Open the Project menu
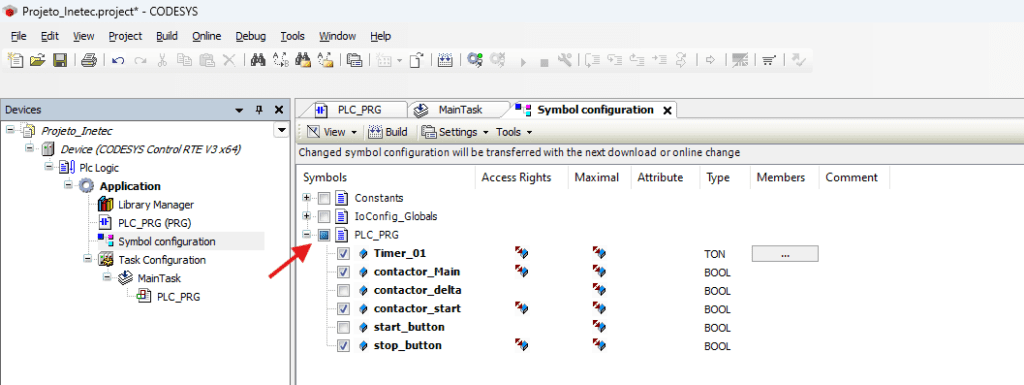 [x=125, y=36]
